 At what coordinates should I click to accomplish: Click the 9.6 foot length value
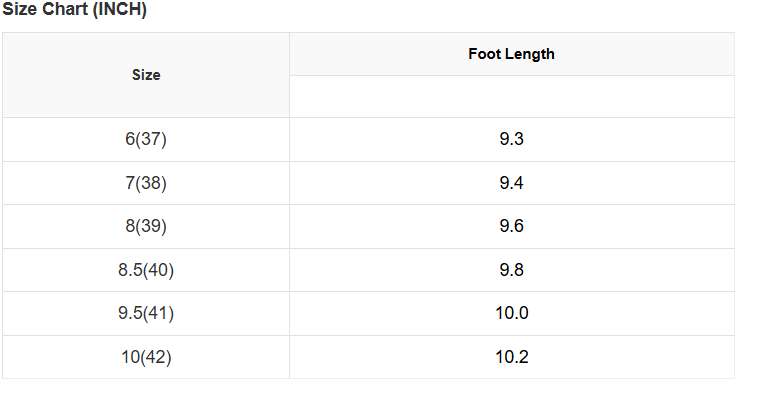click(x=511, y=226)
